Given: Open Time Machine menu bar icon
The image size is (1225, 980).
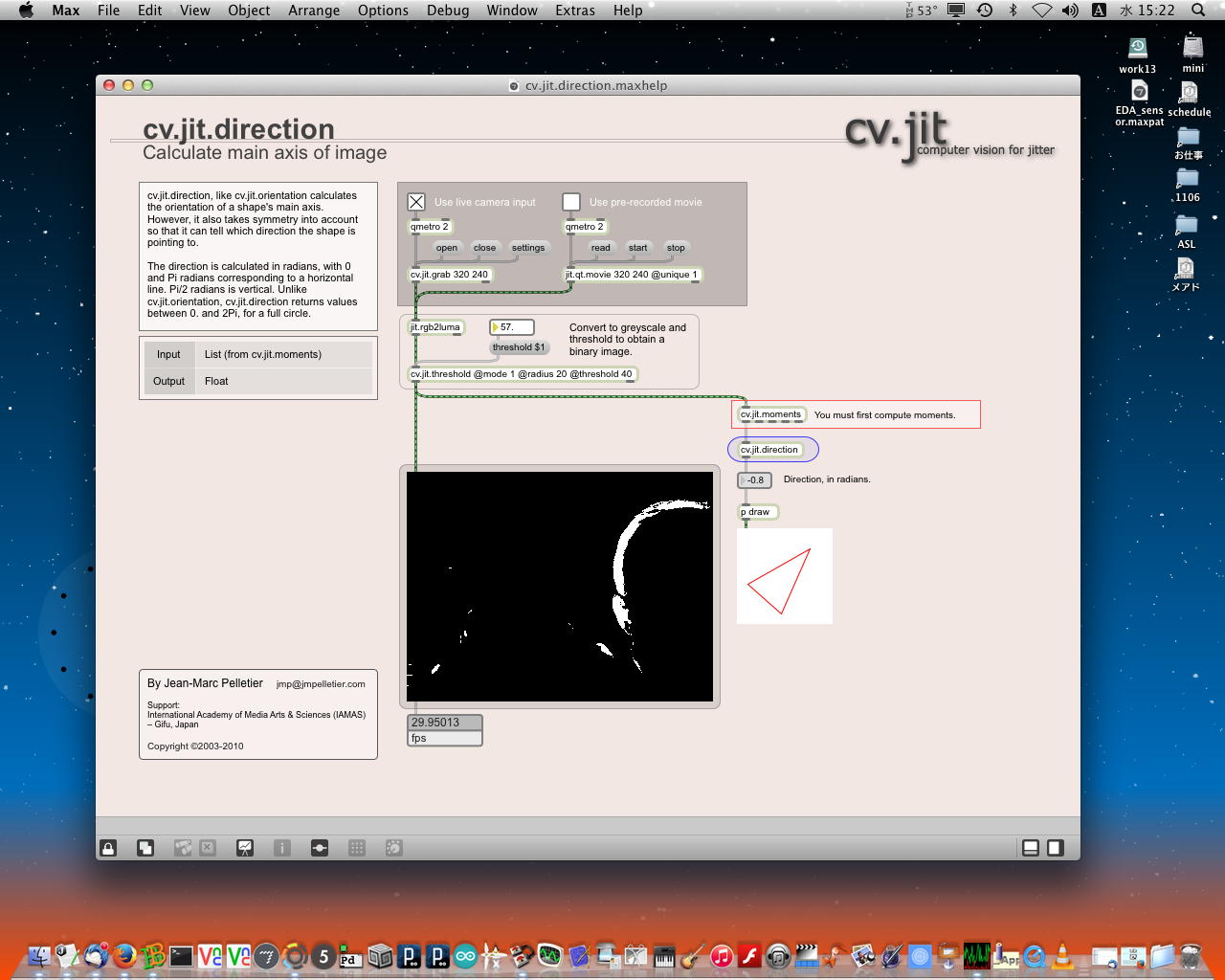Looking at the screenshot, I should click(x=984, y=10).
